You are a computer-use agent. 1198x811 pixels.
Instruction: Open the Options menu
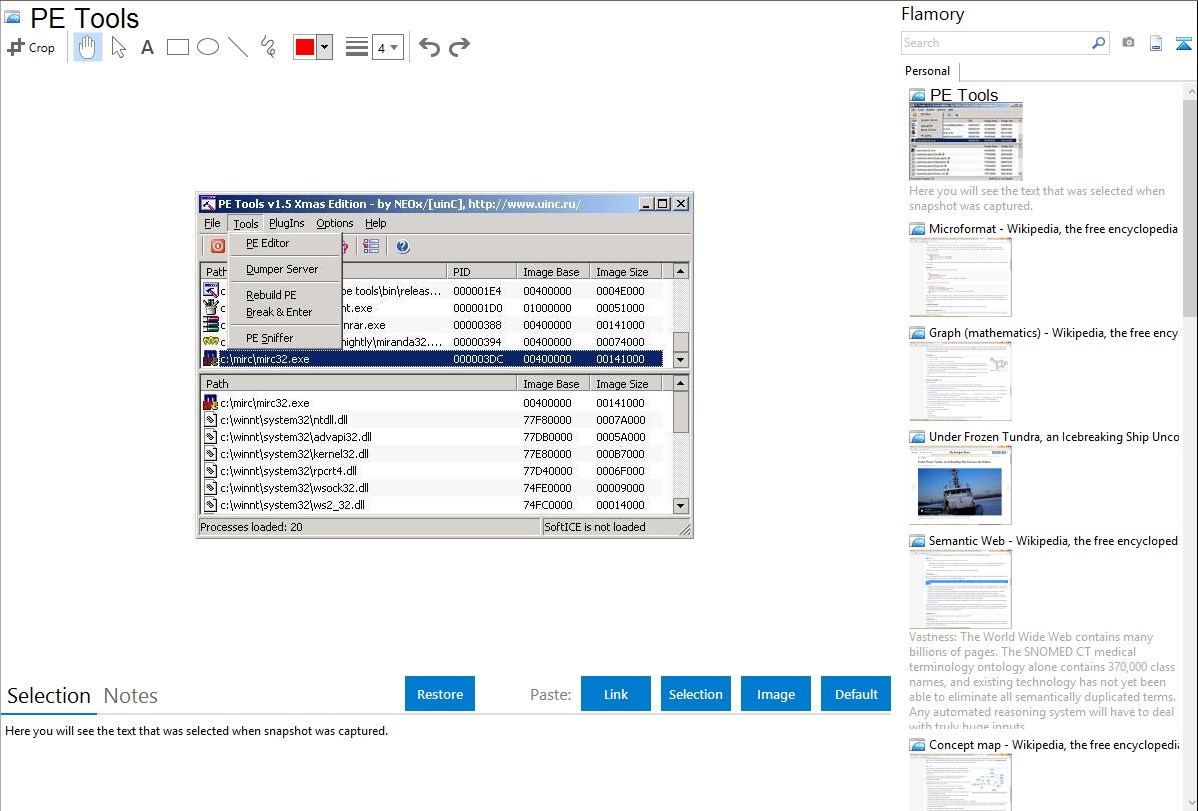click(x=335, y=223)
